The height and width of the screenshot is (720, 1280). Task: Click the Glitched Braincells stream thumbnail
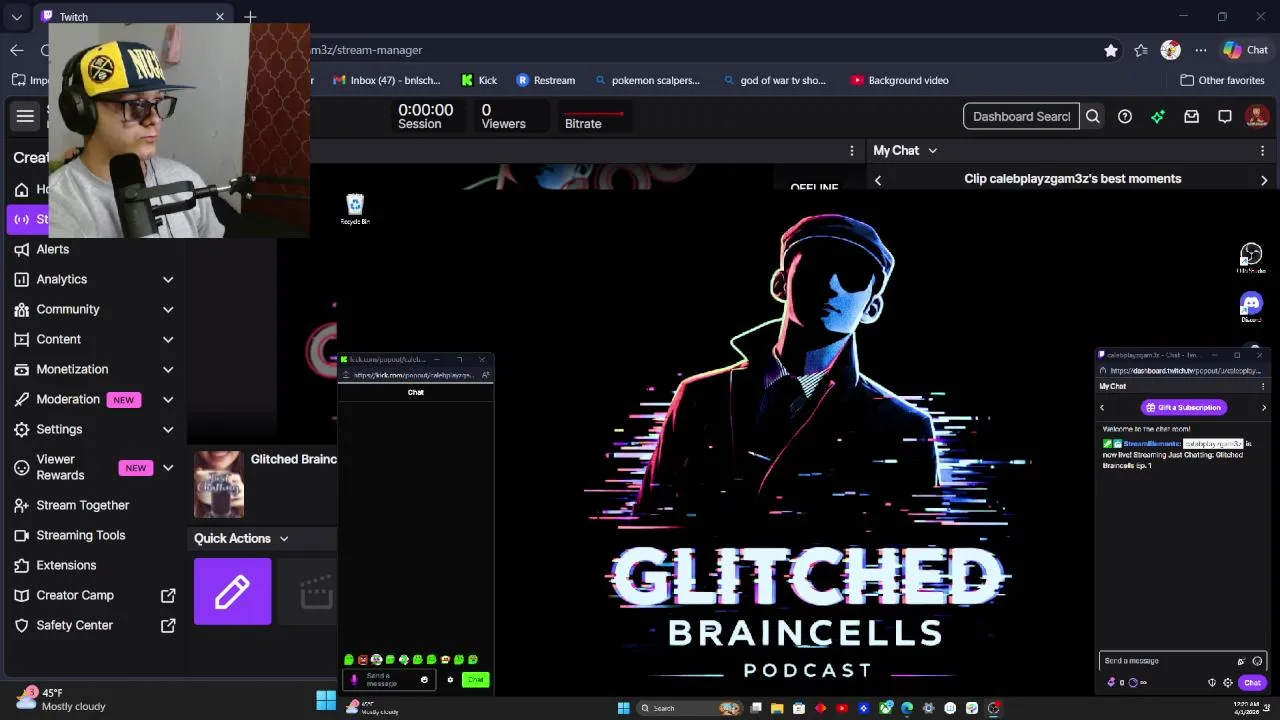point(219,485)
